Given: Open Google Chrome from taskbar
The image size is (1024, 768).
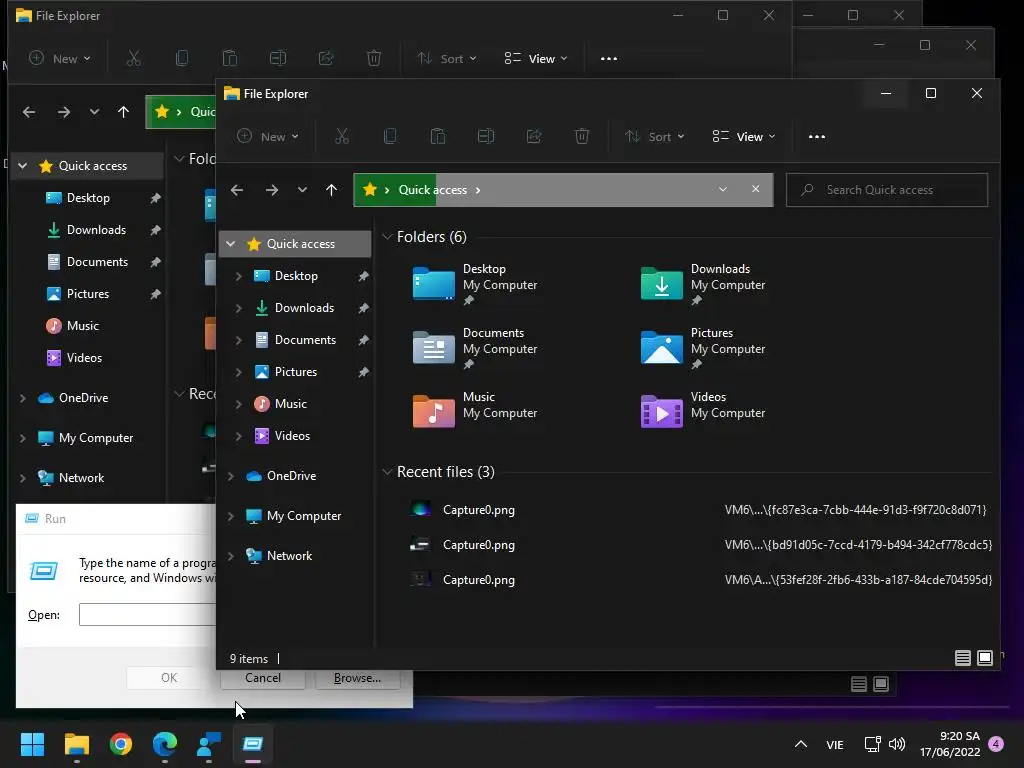Looking at the screenshot, I should [121, 744].
